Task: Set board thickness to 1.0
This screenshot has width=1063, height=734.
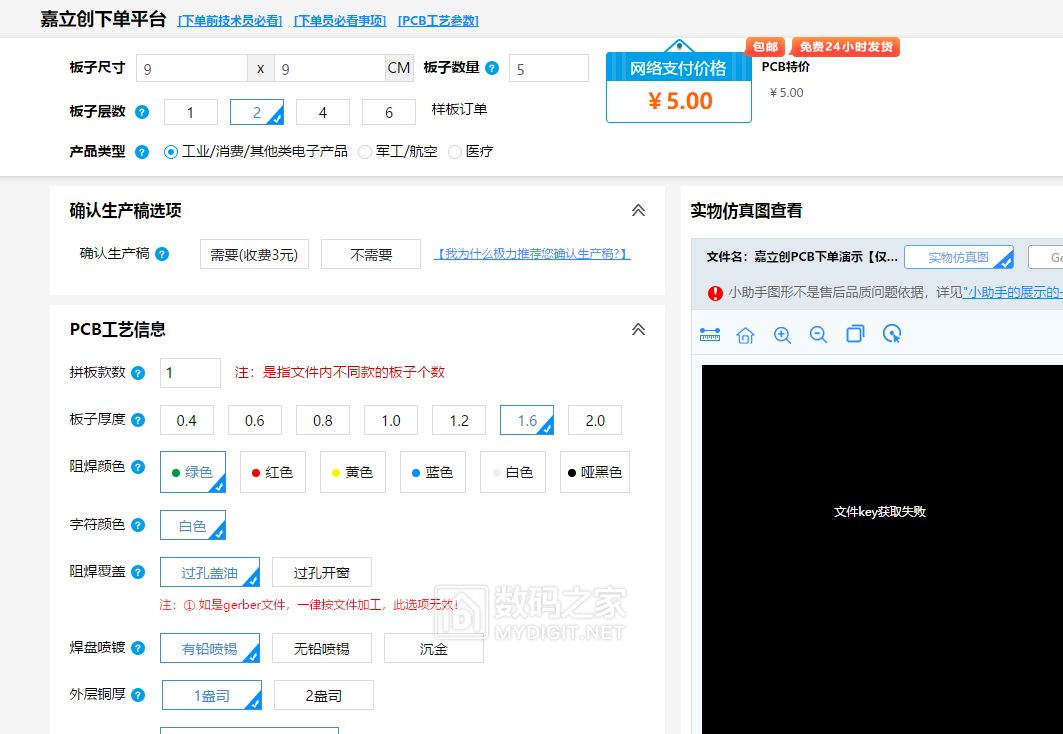Action: 391,420
